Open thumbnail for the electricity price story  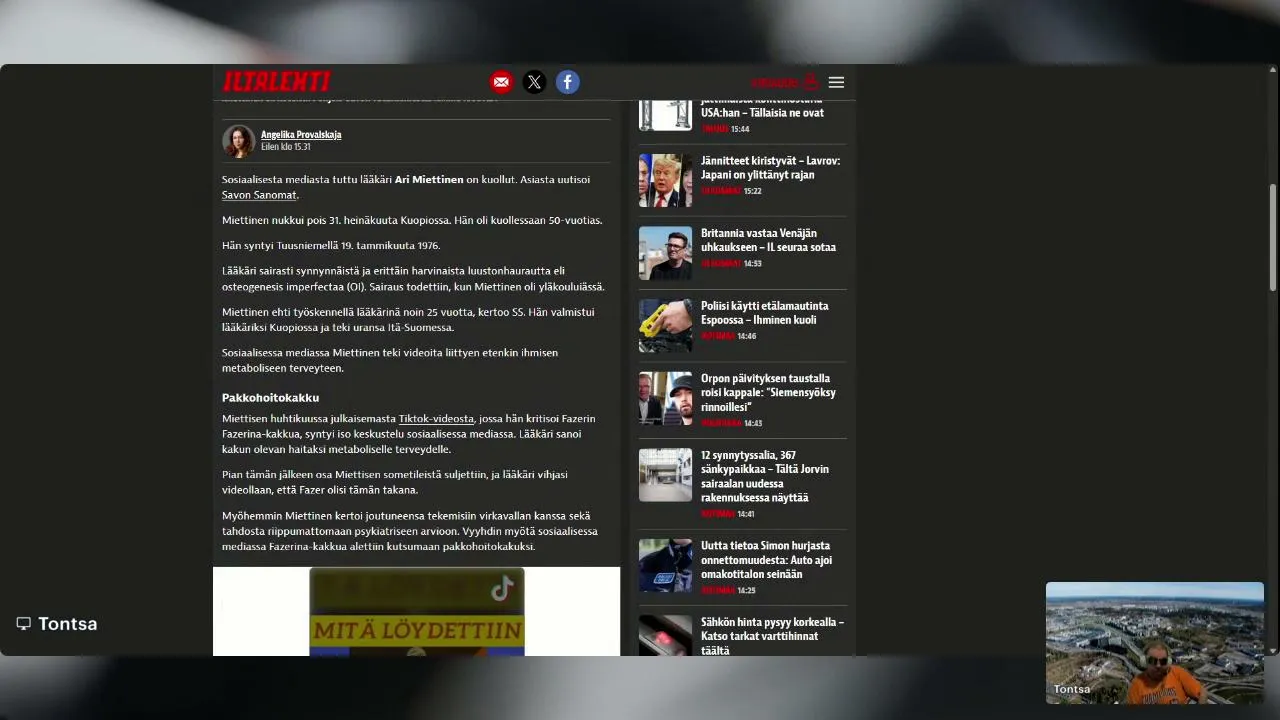coord(665,635)
